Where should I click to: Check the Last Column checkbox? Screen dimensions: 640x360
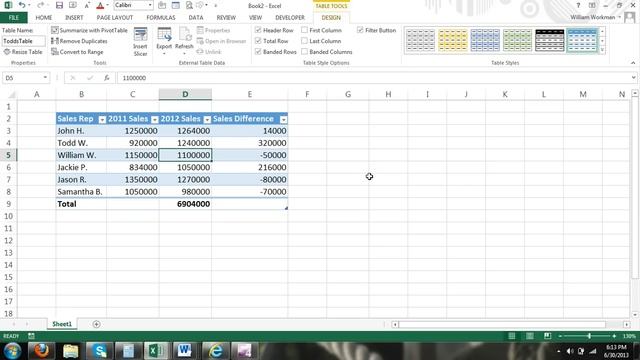(x=304, y=41)
